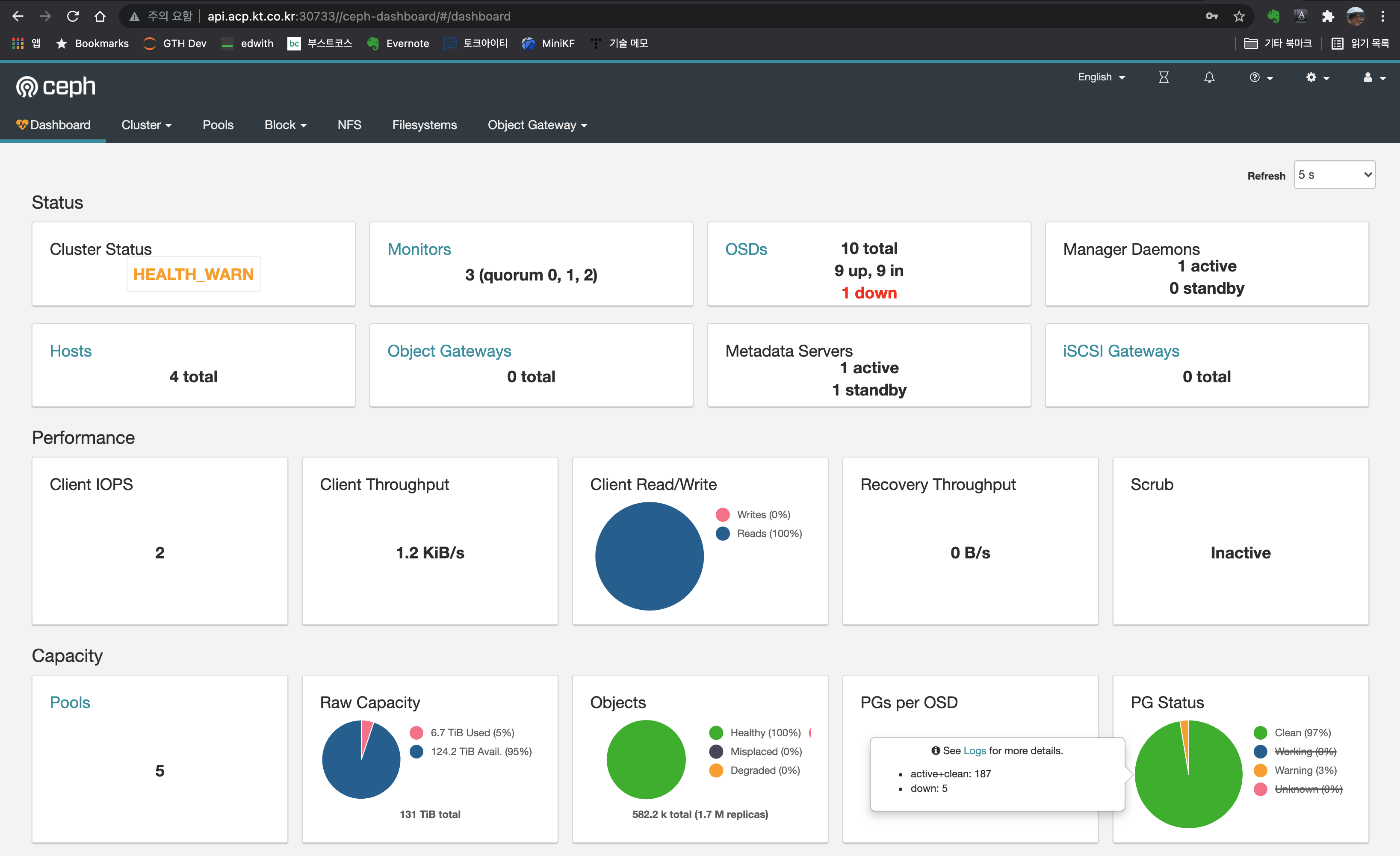Toggle the Clean (97%) green legend swatch
This screenshot has width=1400, height=856.
(x=1260, y=733)
